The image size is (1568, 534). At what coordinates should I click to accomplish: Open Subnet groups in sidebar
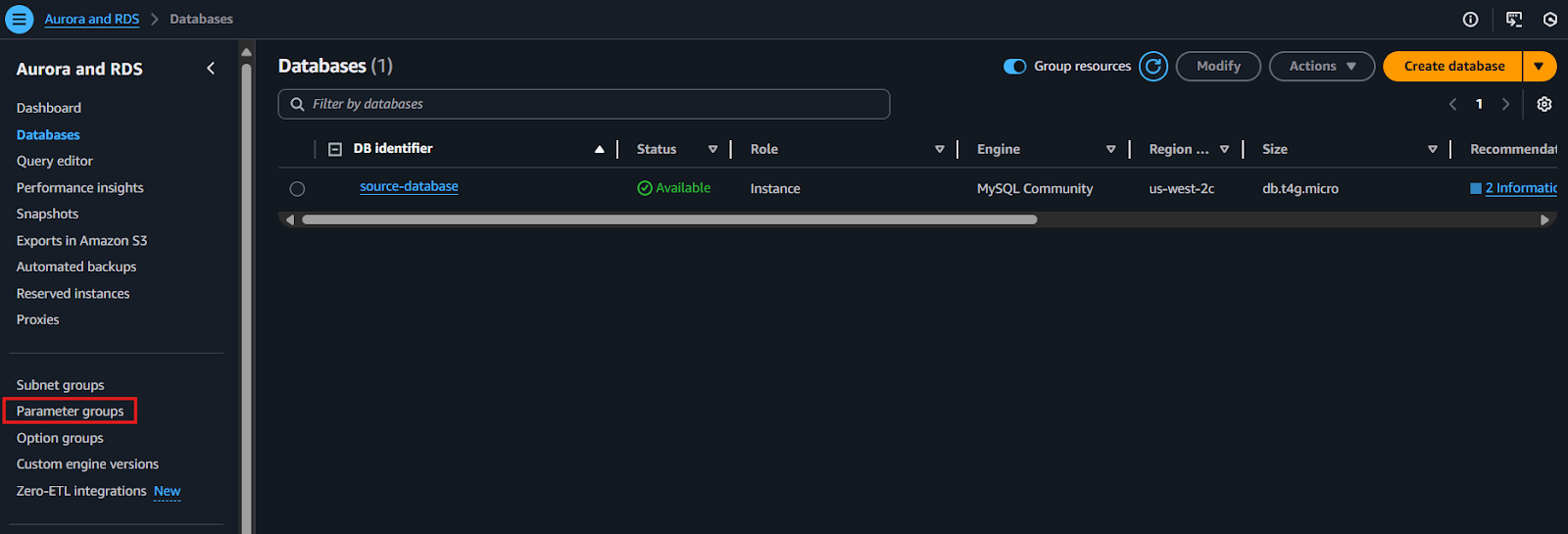pyautogui.click(x=60, y=385)
